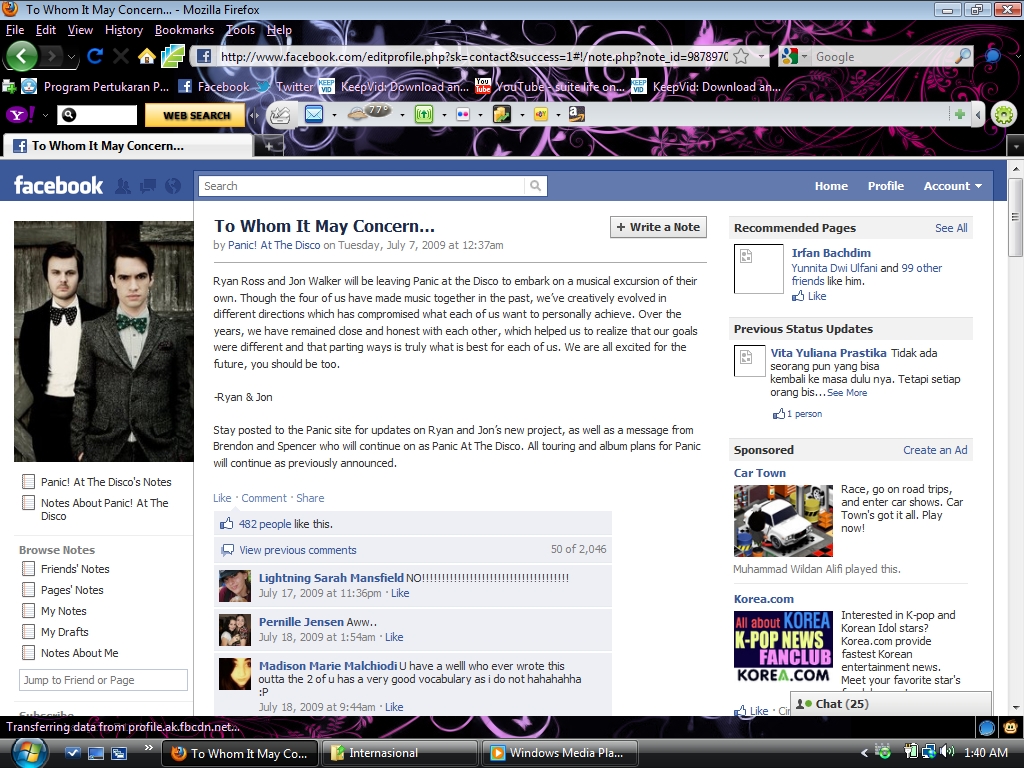Click the Car Town ad thumbnail
Image resolution: width=1024 pixels, height=768 pixels.
pos(783,520)
